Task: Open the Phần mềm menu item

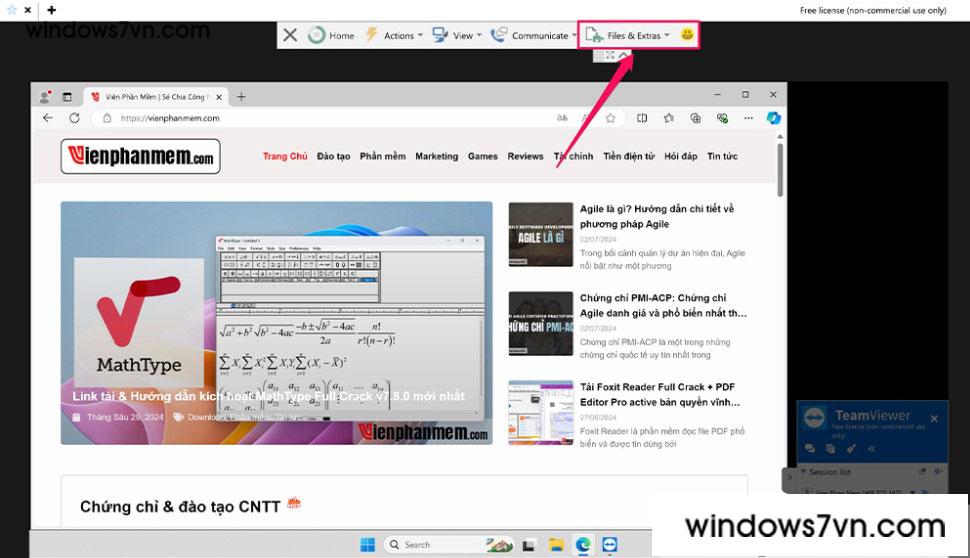Action: 382,156
